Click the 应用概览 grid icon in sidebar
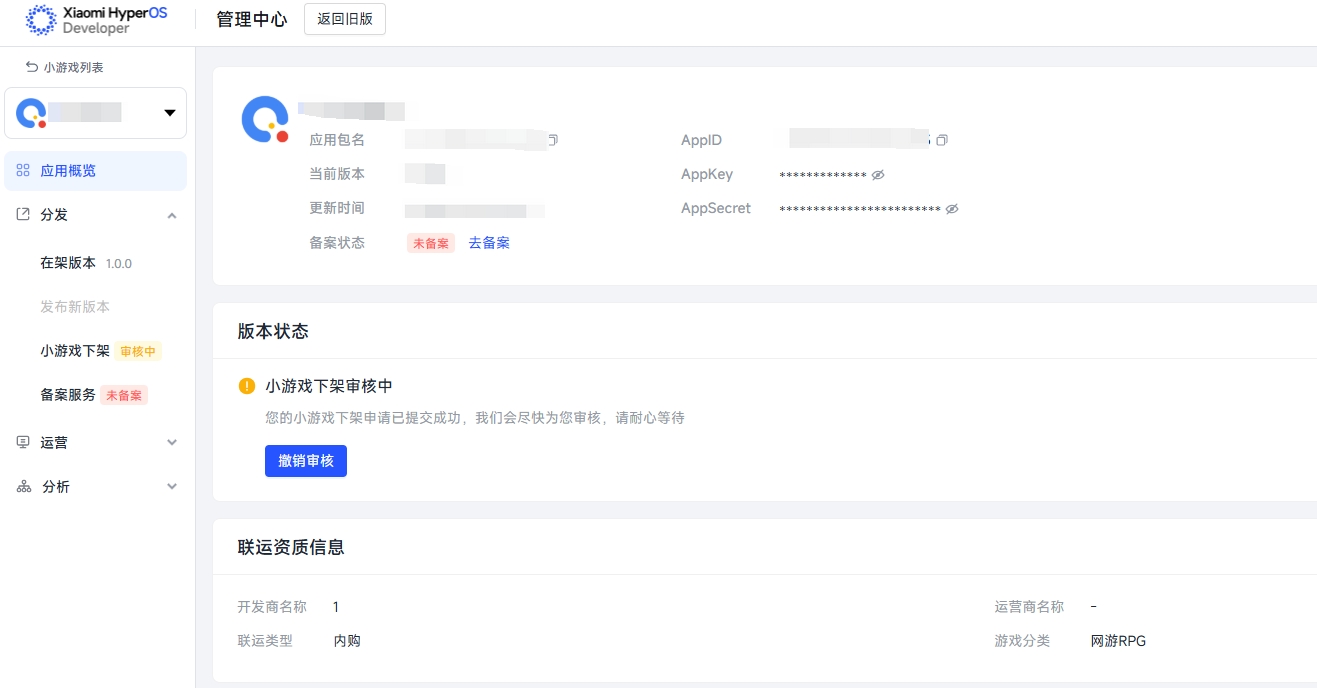This screenshot has width=1317, height=688. click(23, 171)
